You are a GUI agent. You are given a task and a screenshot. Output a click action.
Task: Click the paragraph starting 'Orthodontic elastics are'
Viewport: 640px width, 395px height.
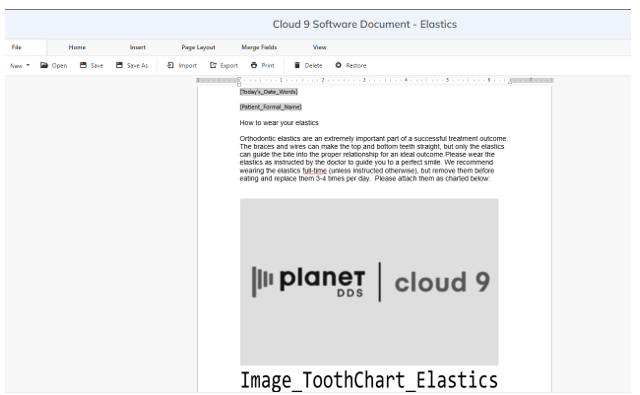[373, 159]
